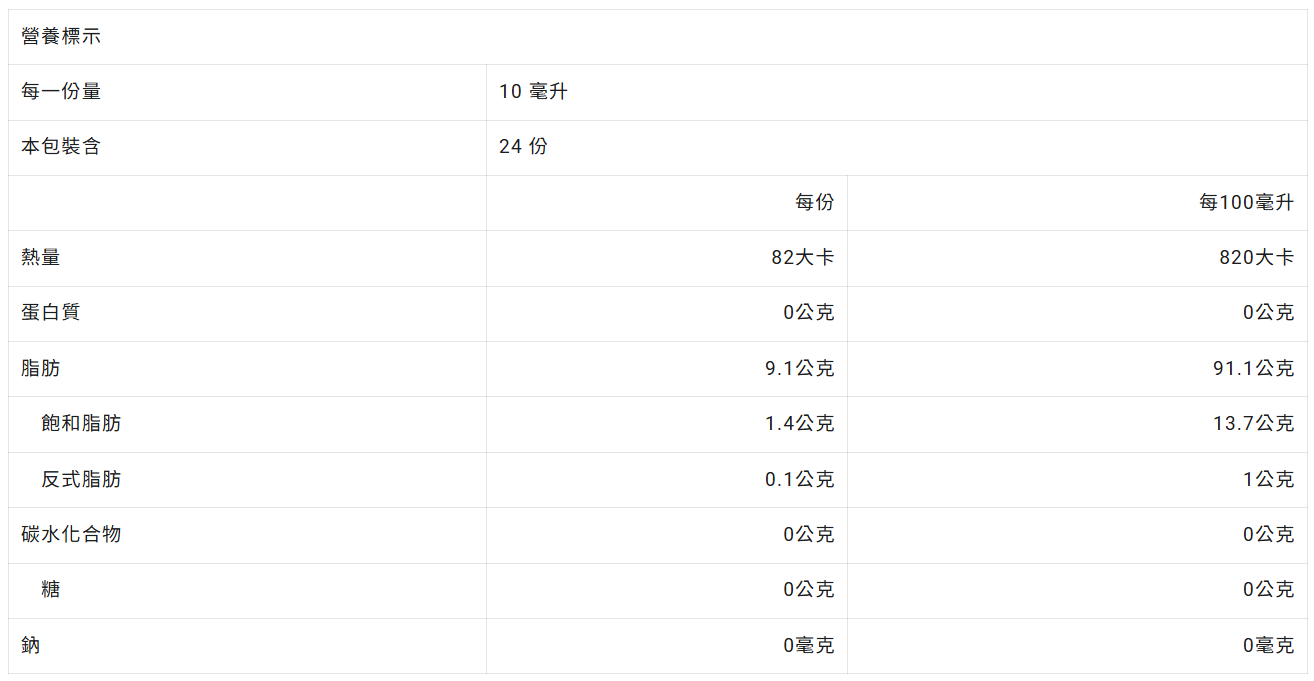This screenshot has height=681, width=1314.
Task: Select the 91.1公克 value
Action: pos(1253,369)
